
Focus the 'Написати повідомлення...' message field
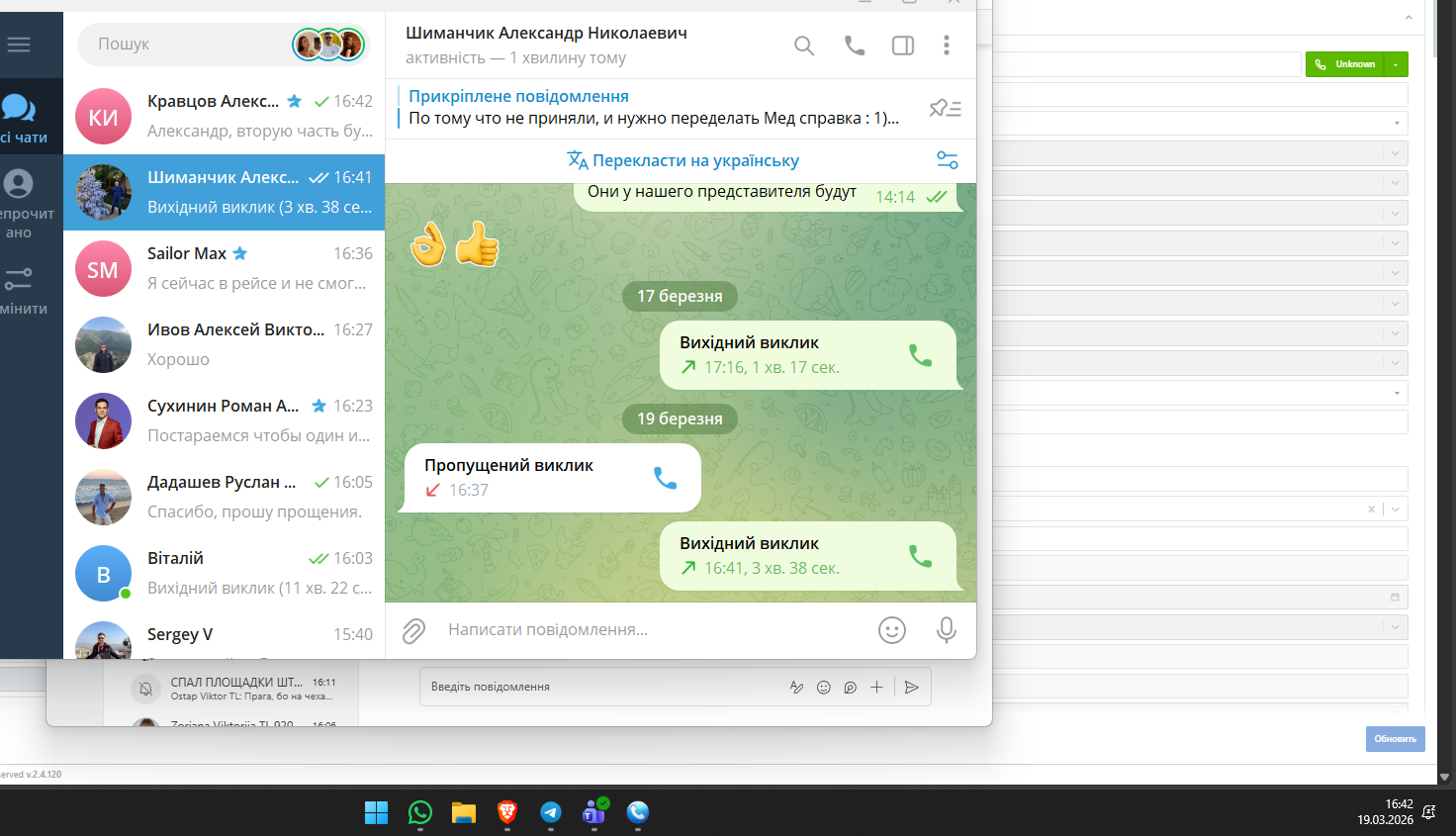pos(653,630)
